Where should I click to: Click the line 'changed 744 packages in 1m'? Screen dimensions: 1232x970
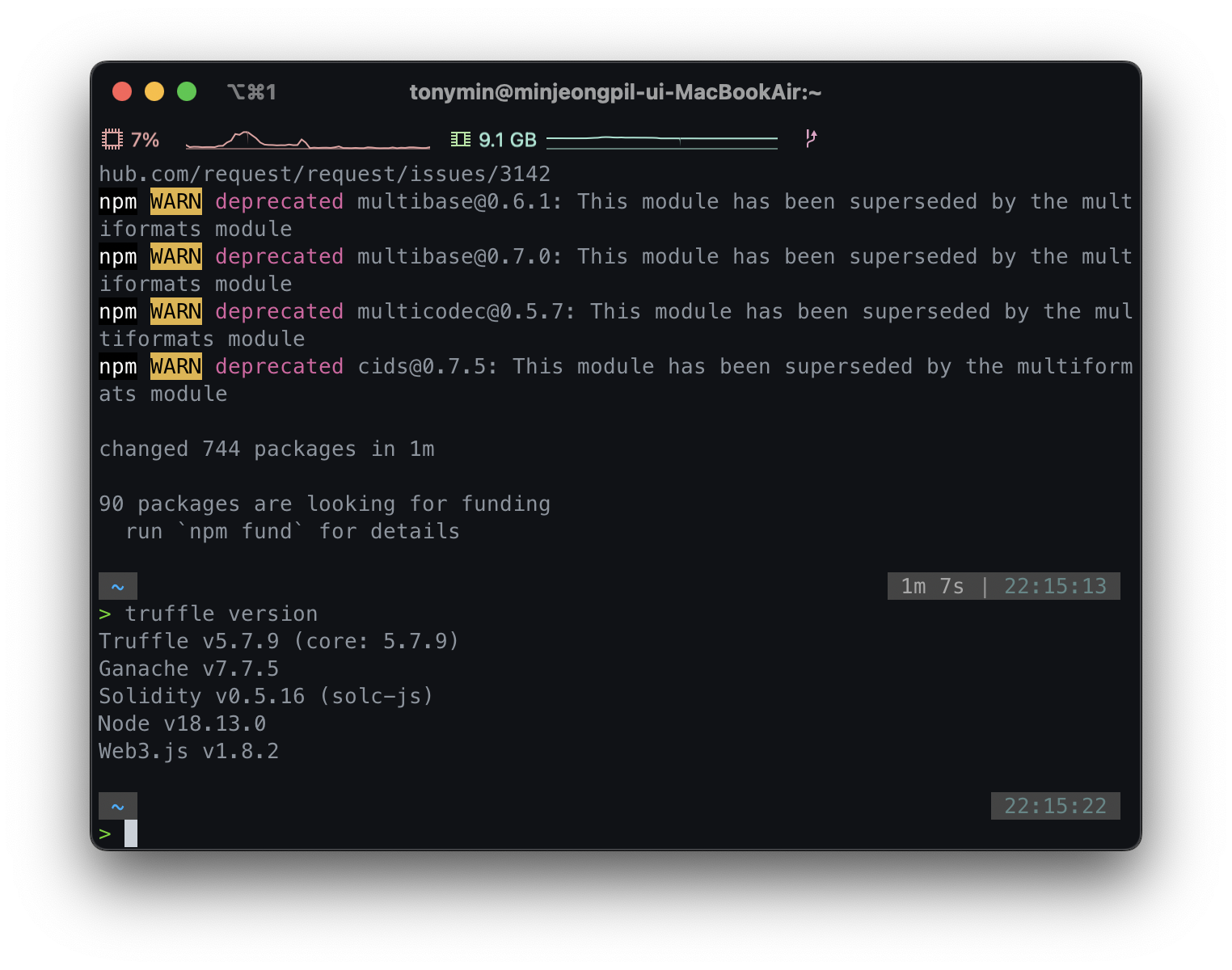tap(267, 449)
